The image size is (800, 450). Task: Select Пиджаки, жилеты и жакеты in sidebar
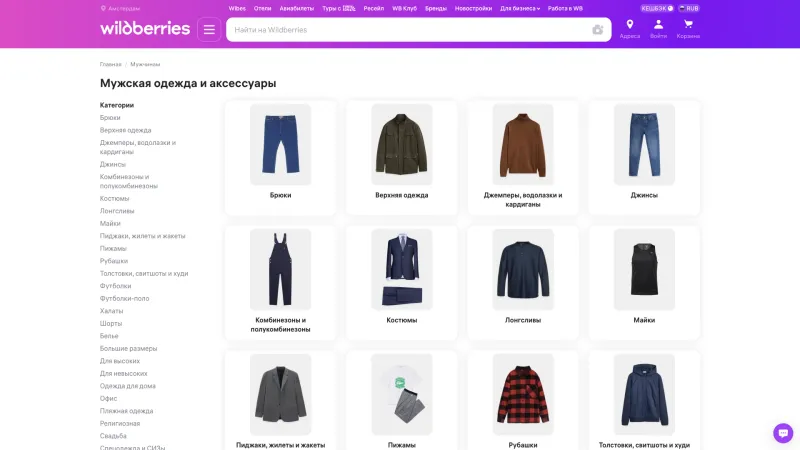[142, 236]
